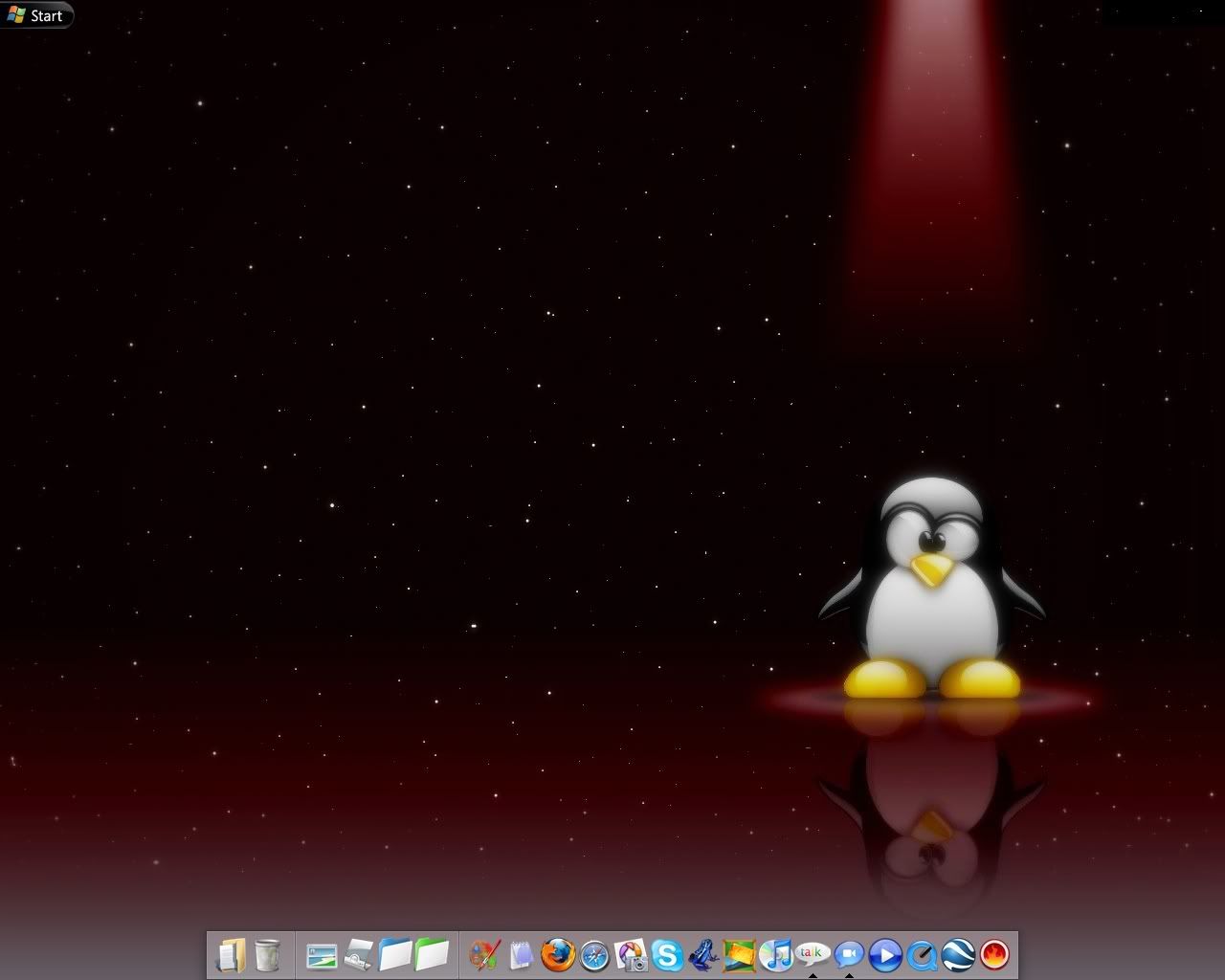
Task: Open the trash can in the dock
Action: click(268, 955)
